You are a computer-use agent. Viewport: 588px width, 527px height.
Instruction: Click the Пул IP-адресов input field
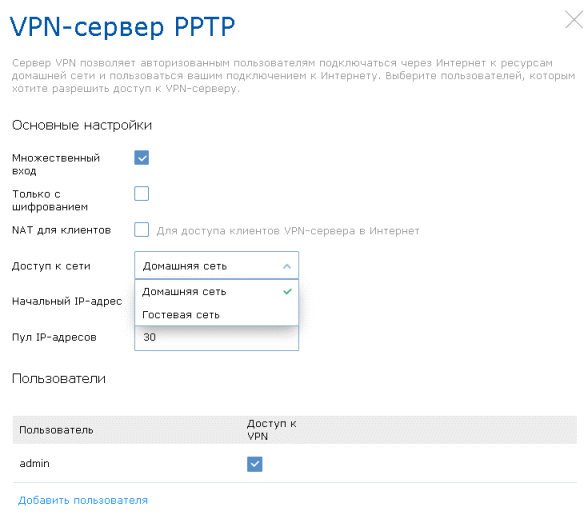[216, 338]
